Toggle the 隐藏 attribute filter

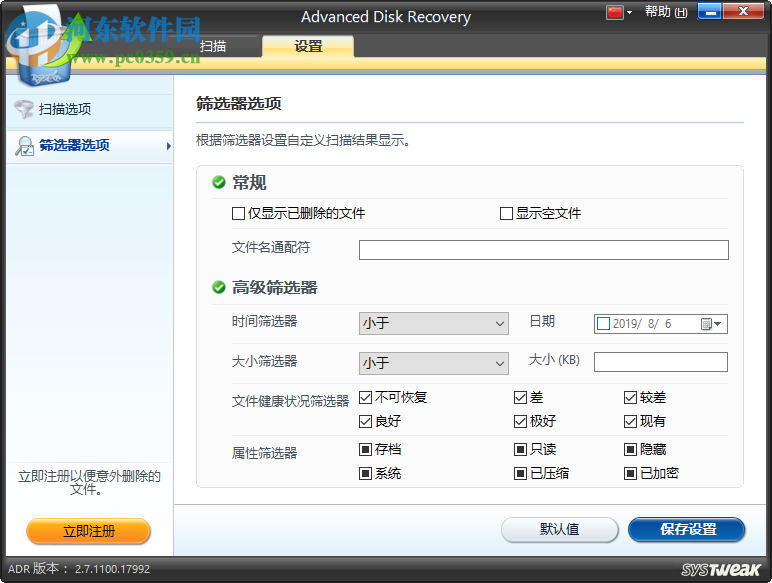(x=631, y=449)
